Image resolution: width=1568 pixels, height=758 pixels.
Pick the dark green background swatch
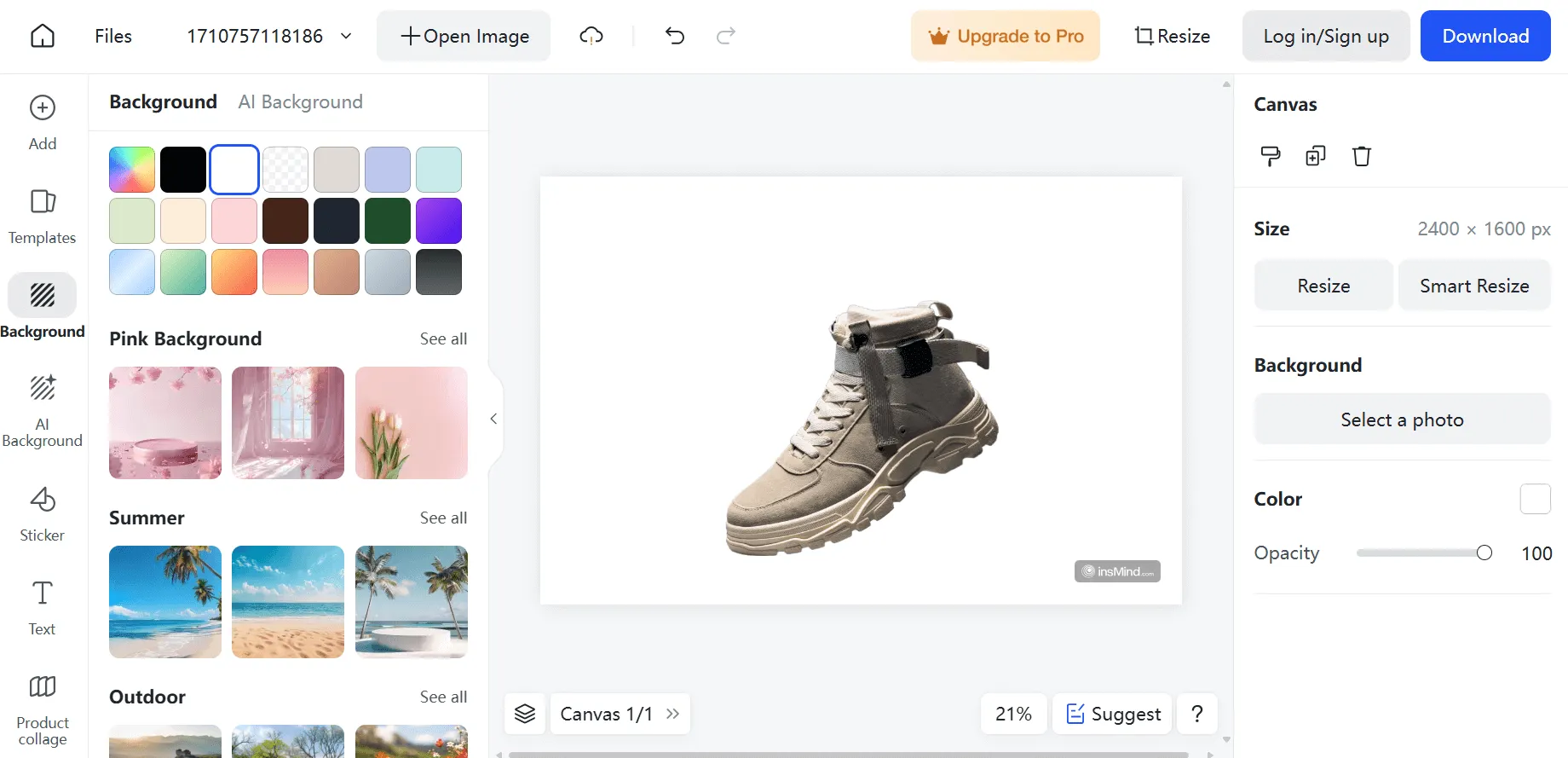pos(388,221)
